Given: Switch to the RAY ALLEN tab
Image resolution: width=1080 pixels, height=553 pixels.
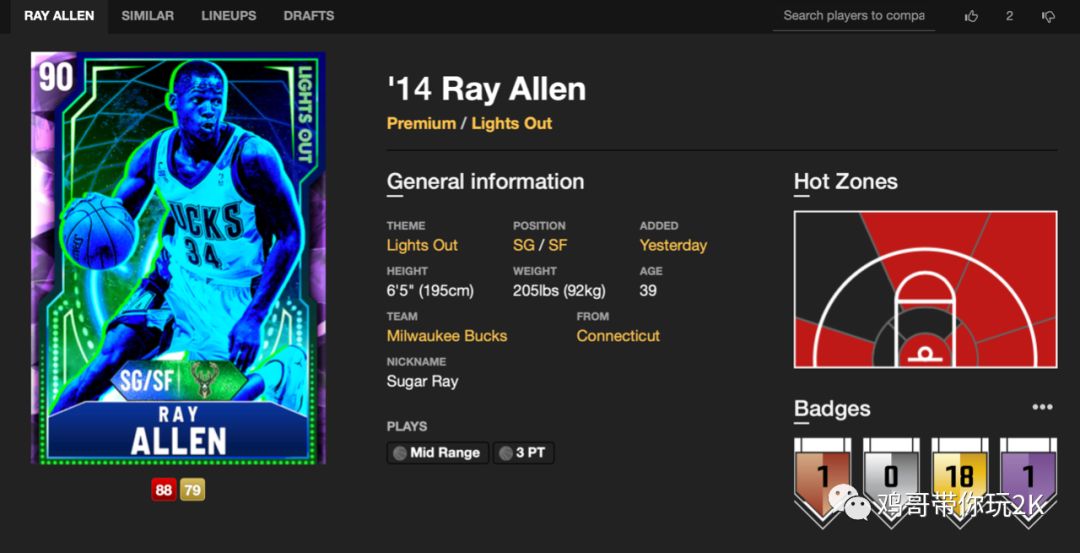Looking at the screenshot, I should (x=59, y=16).
